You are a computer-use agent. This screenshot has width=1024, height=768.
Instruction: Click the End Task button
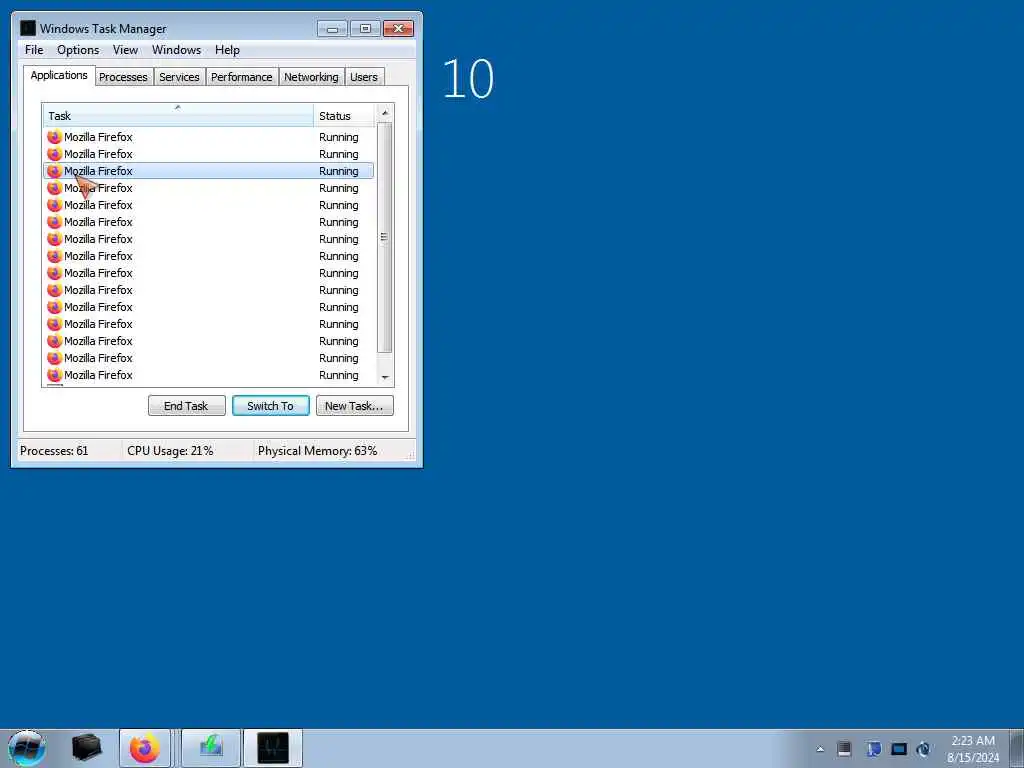[x=187, y=406]
